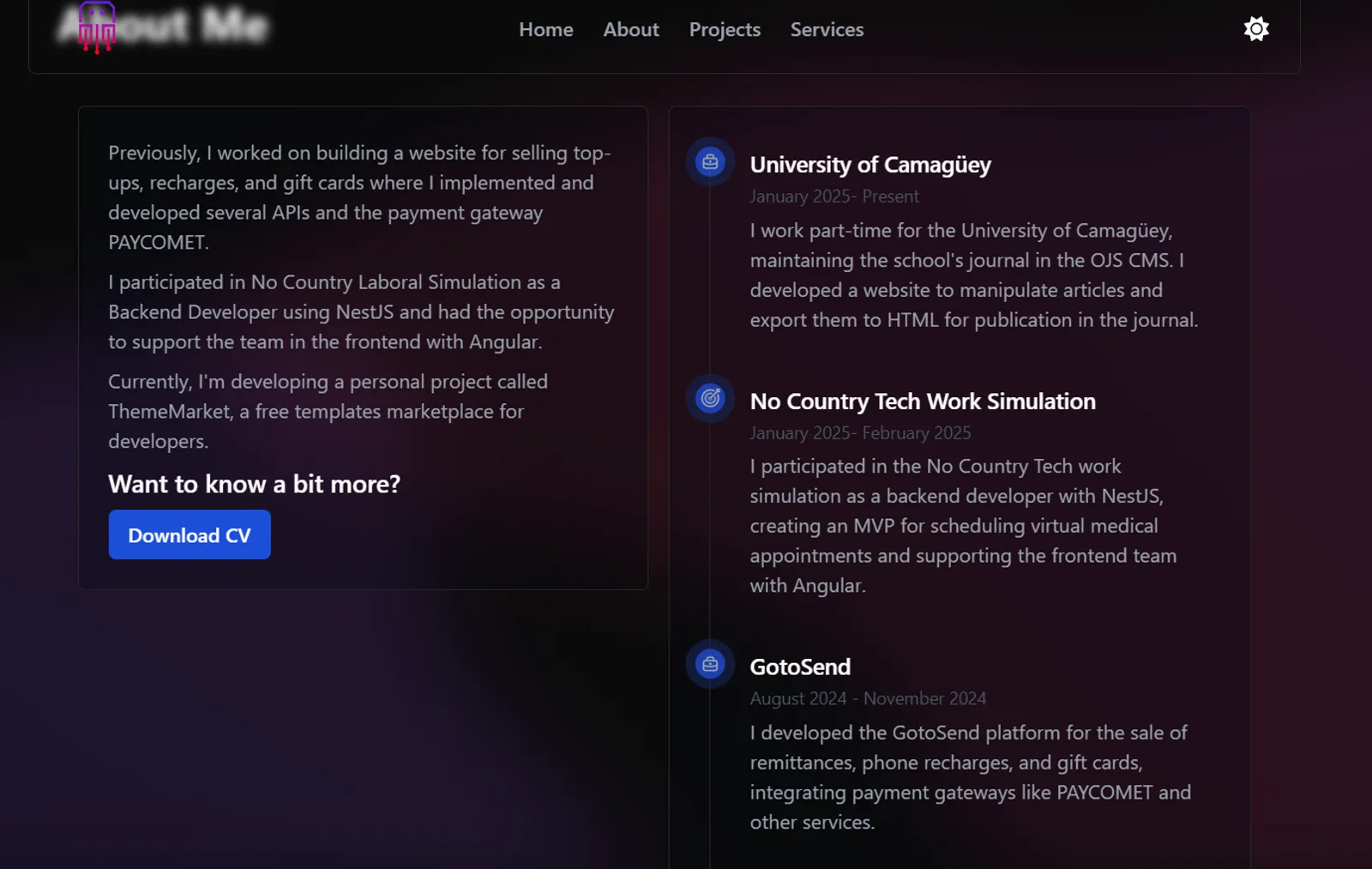Navigate to Projects in the navbar

click(725, 29)
